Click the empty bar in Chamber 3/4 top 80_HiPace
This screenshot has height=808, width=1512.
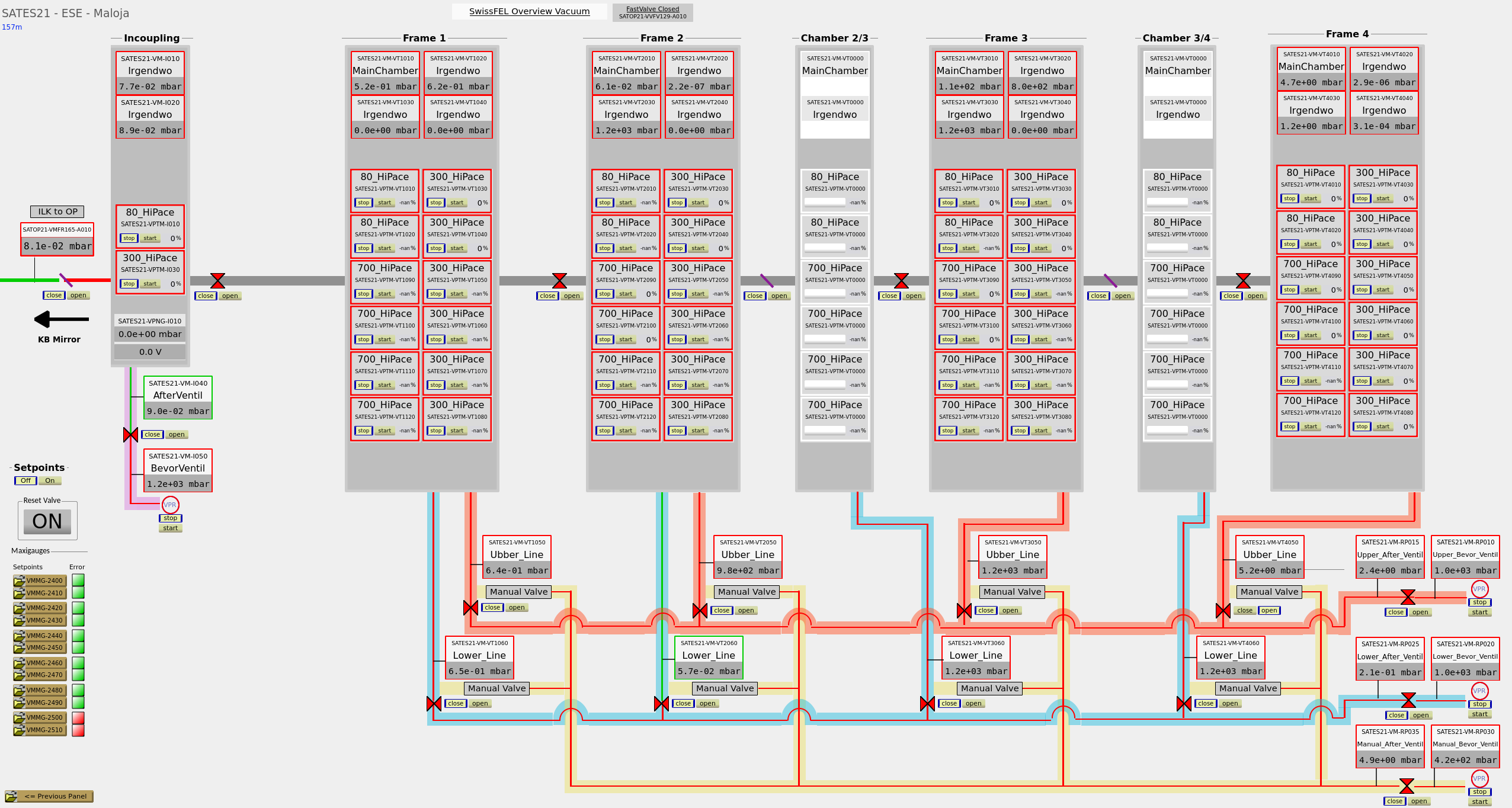tap(1167, 202)
